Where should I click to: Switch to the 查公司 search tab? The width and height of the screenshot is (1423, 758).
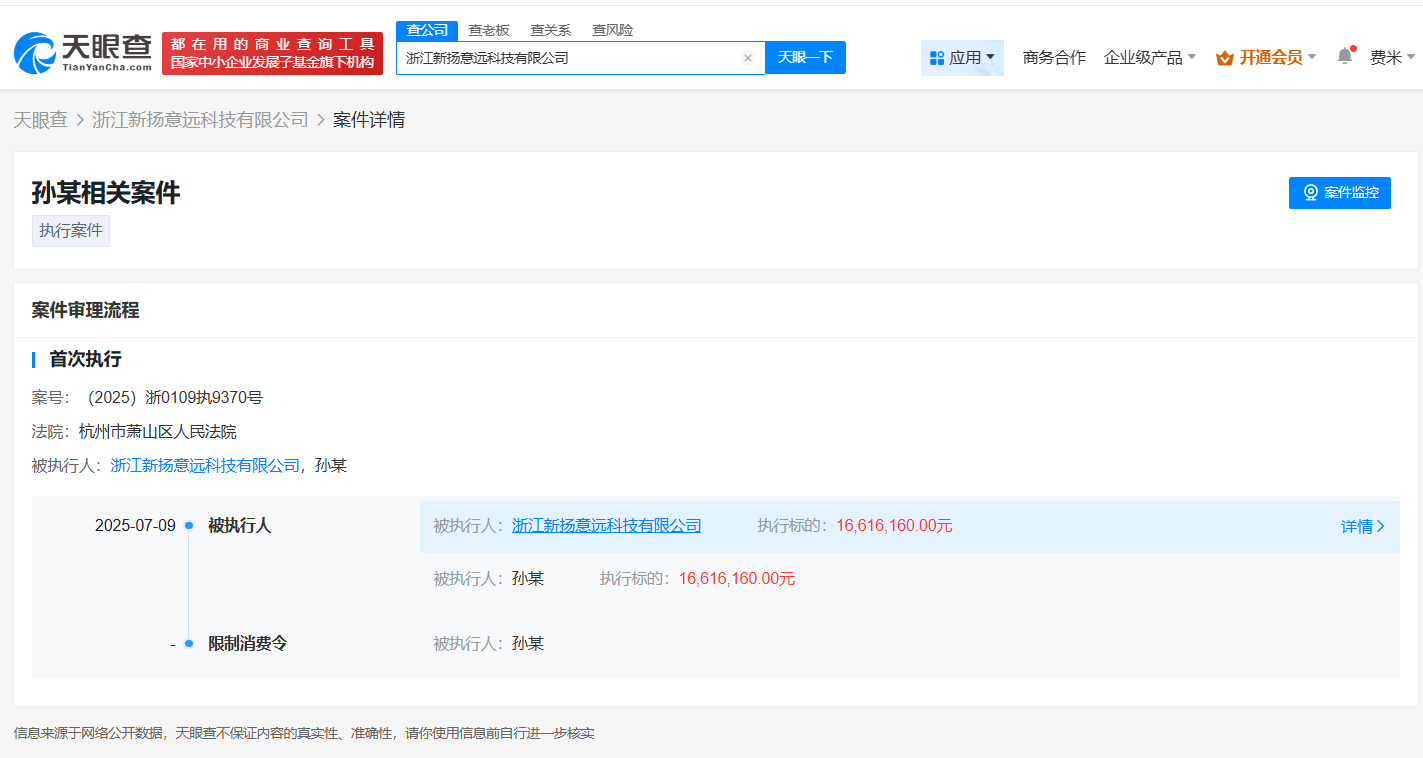click(x=427, y=30)
